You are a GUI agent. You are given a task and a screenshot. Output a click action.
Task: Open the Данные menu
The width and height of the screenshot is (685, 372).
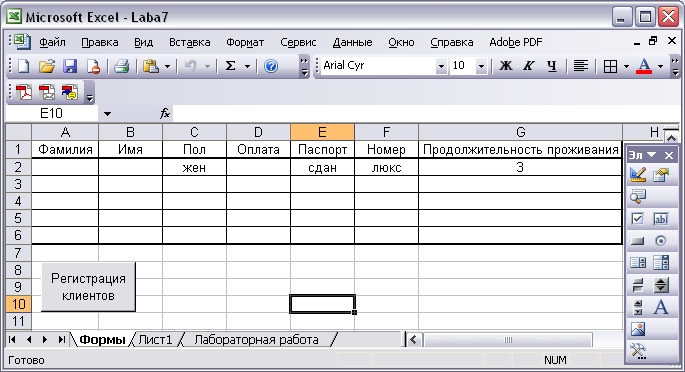click(x=352, y=42)
